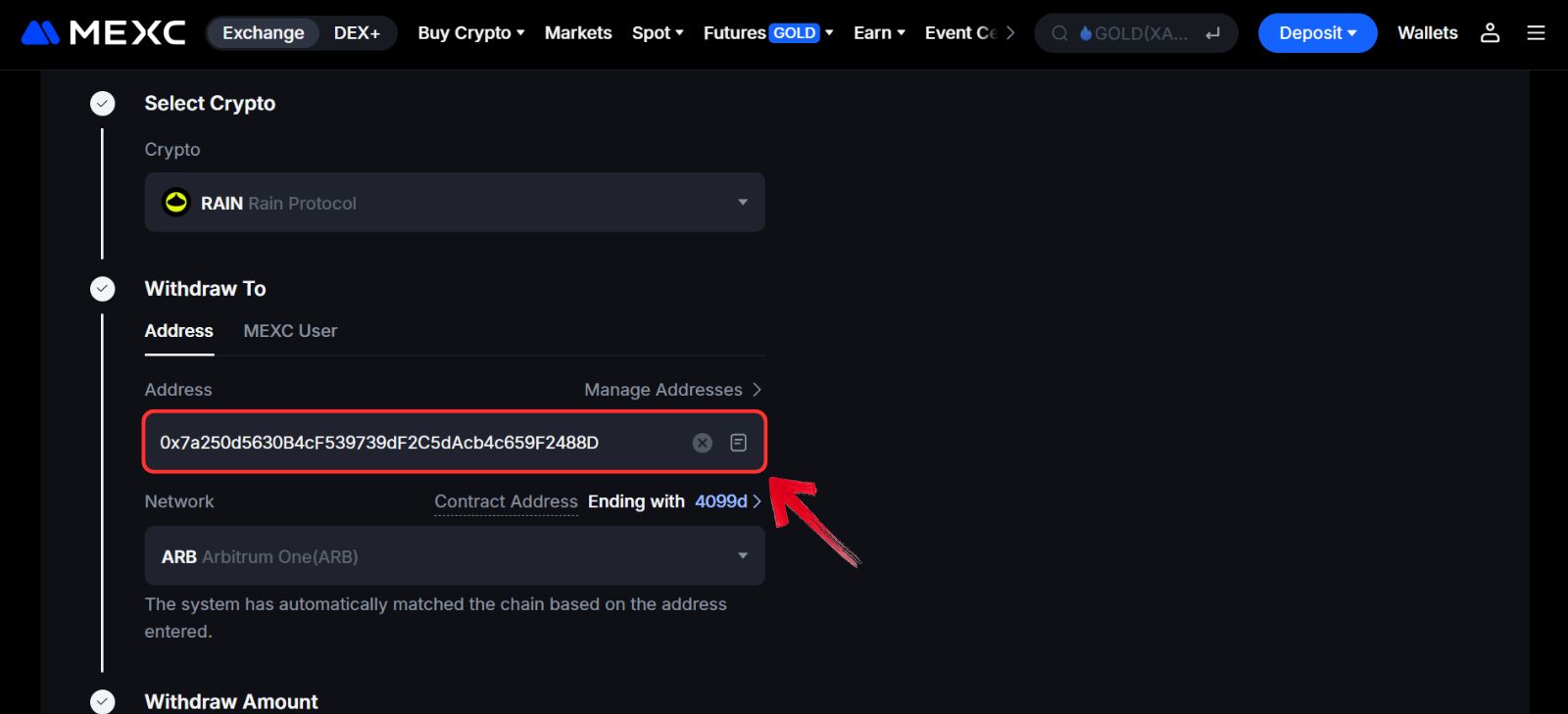Open the Buy Crypto menu
Viewport: 1568px width, 714px height.
click(470, 33)
